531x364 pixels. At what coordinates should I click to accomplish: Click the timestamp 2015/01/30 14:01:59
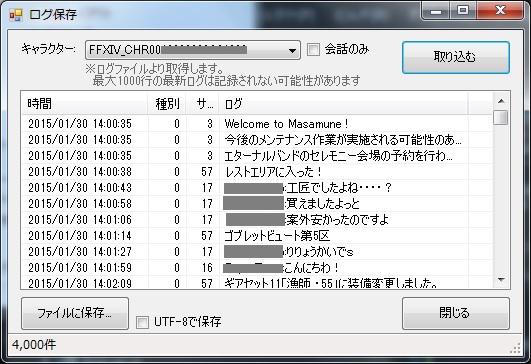80,268
